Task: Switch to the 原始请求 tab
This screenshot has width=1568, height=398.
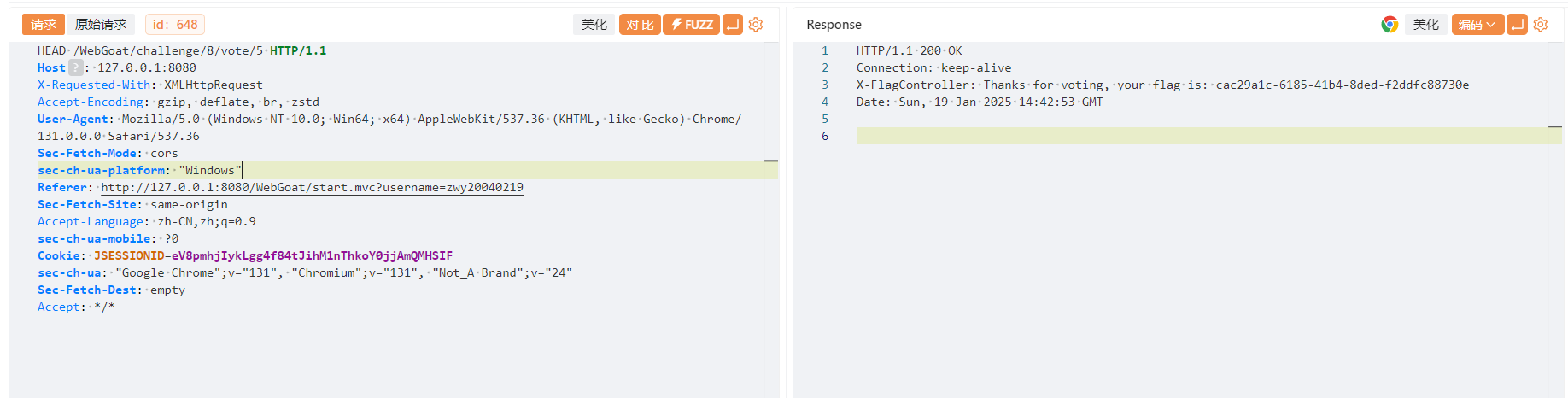Action: tap(101, 25)
